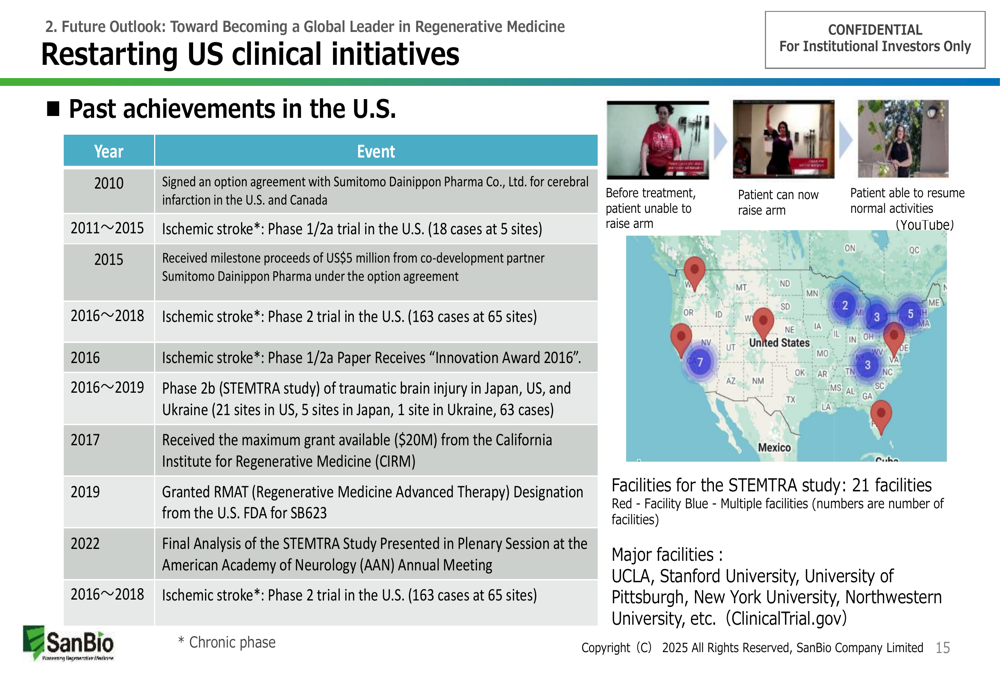Click the red map pin in Washington state
Viewport: 1000px width, 685px height.
coord(694,268)
